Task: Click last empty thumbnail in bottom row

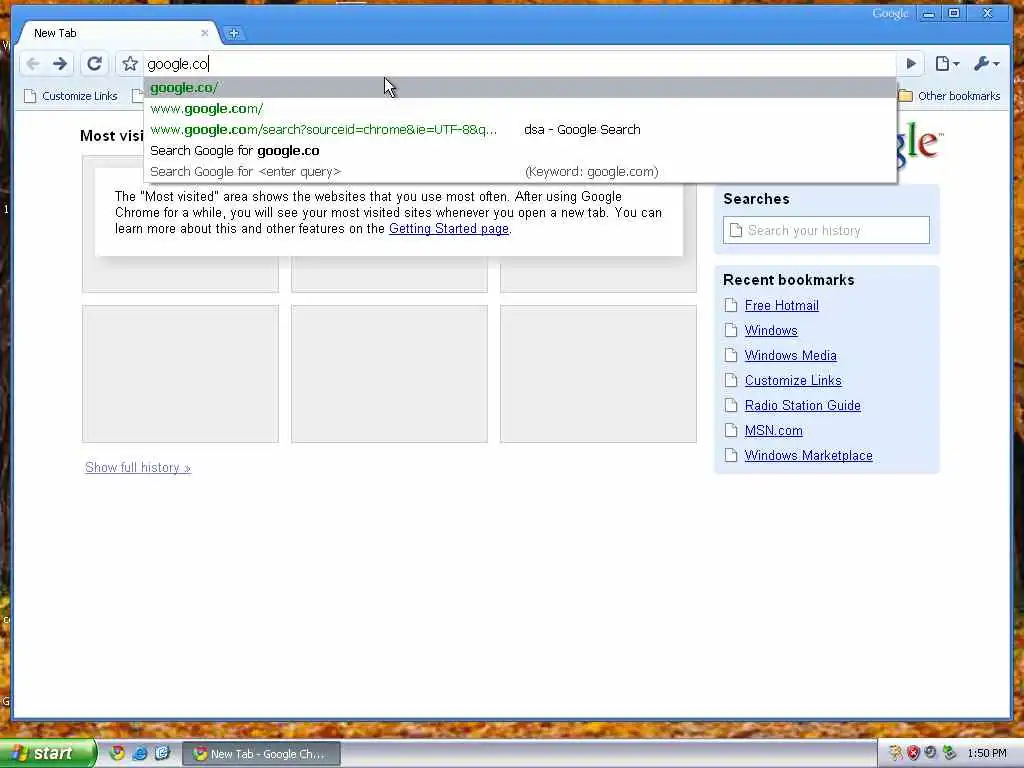Action: [598, 374]
